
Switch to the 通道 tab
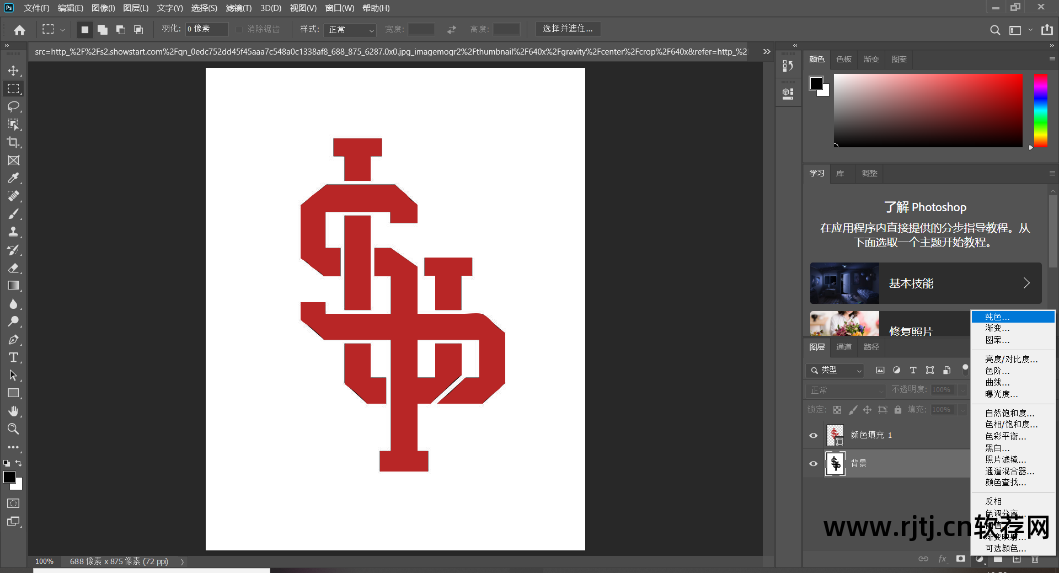pos(844,347)
